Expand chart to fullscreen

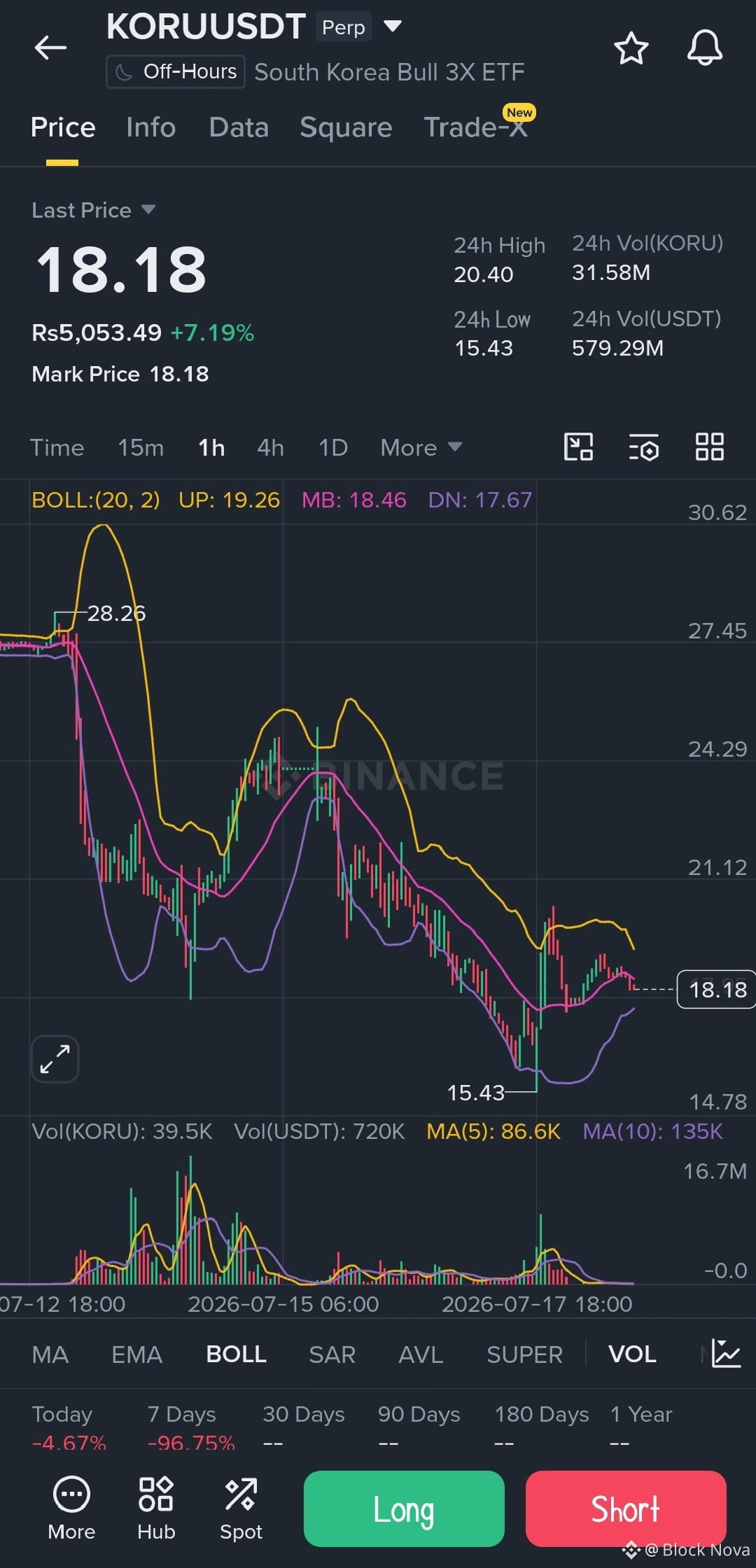(55, 1059)
